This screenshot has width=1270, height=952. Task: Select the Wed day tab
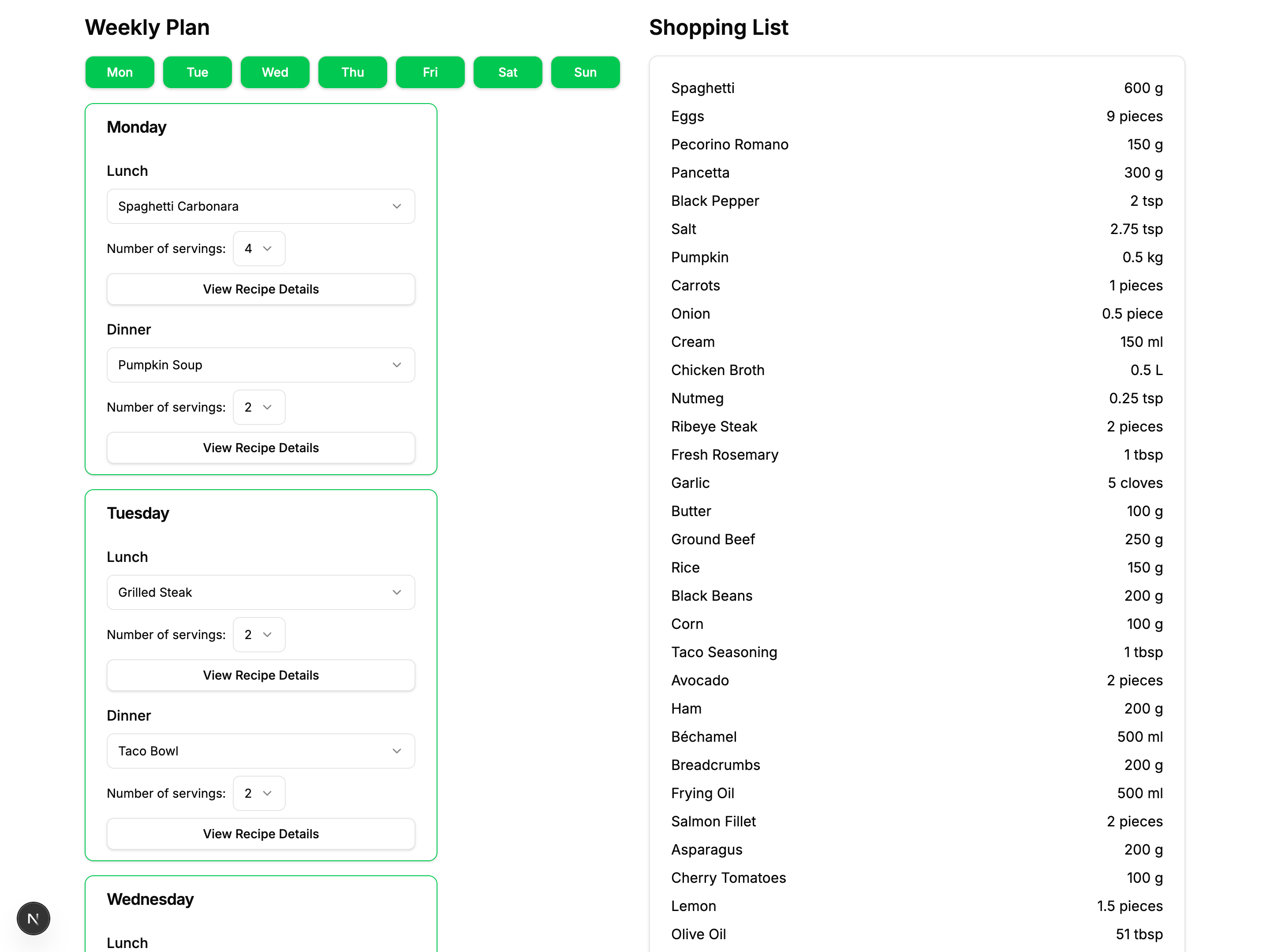tap(275, 72)
